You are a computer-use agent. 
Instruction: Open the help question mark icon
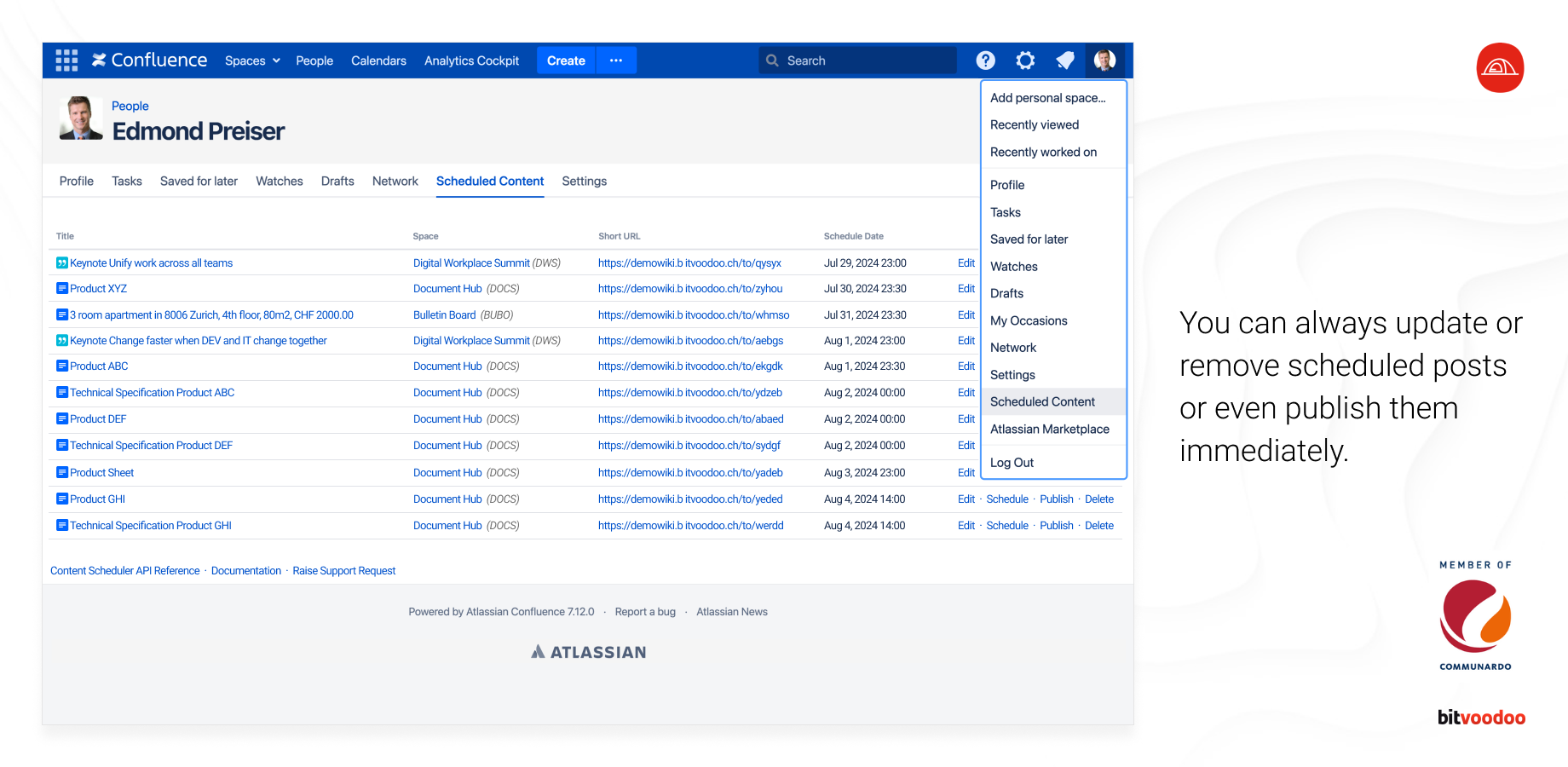986,61
